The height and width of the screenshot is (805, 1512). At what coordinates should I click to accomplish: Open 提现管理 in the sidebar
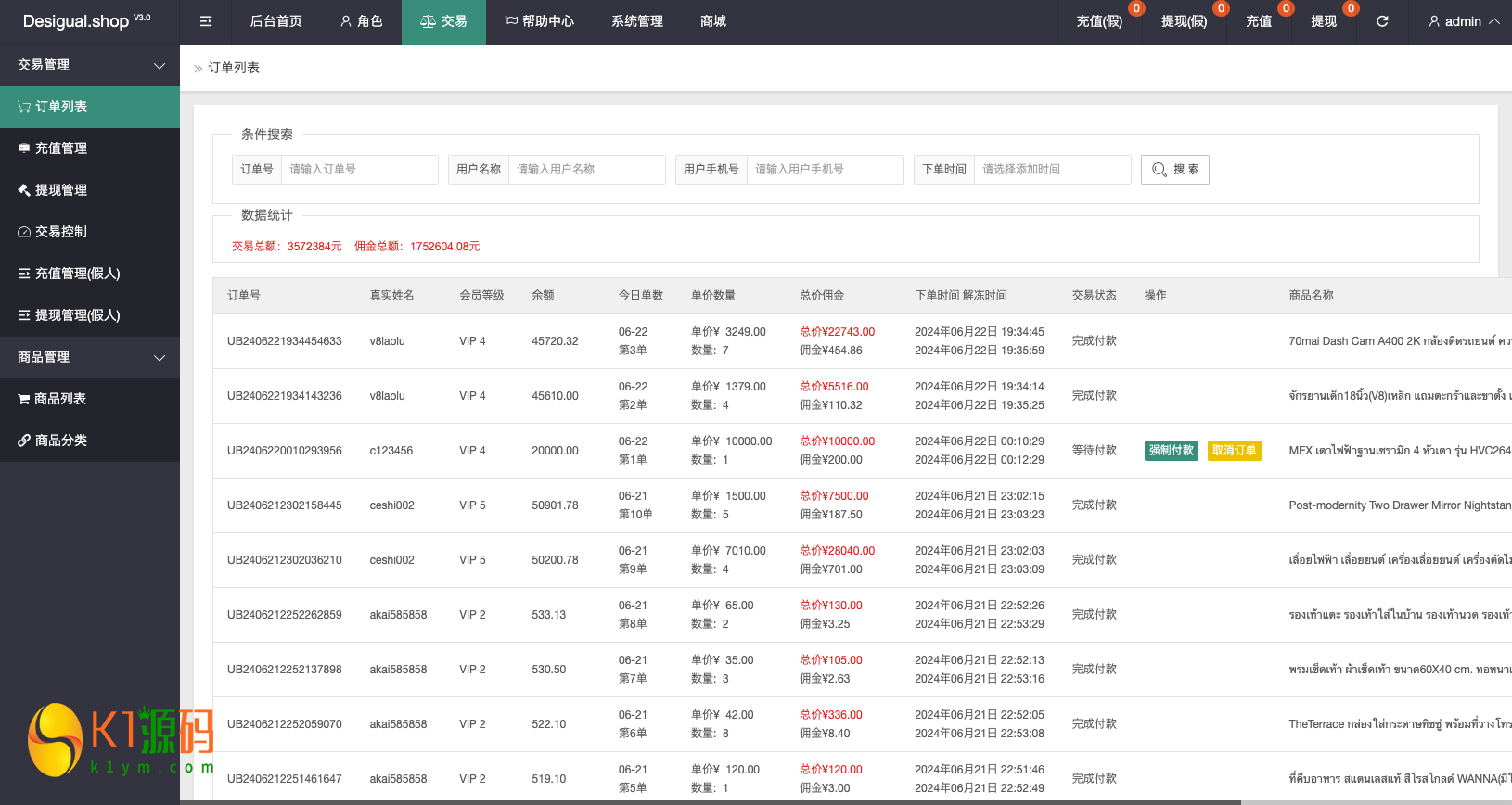point(90,190)
